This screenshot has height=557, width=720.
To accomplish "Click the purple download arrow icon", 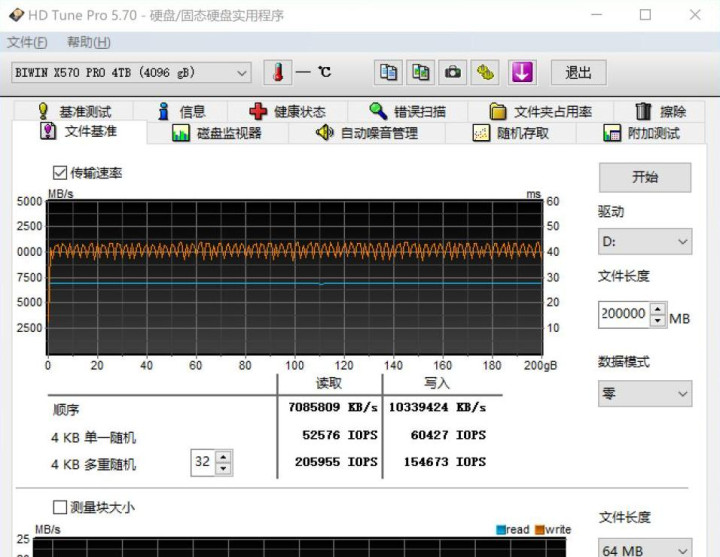I will [522, 72].
